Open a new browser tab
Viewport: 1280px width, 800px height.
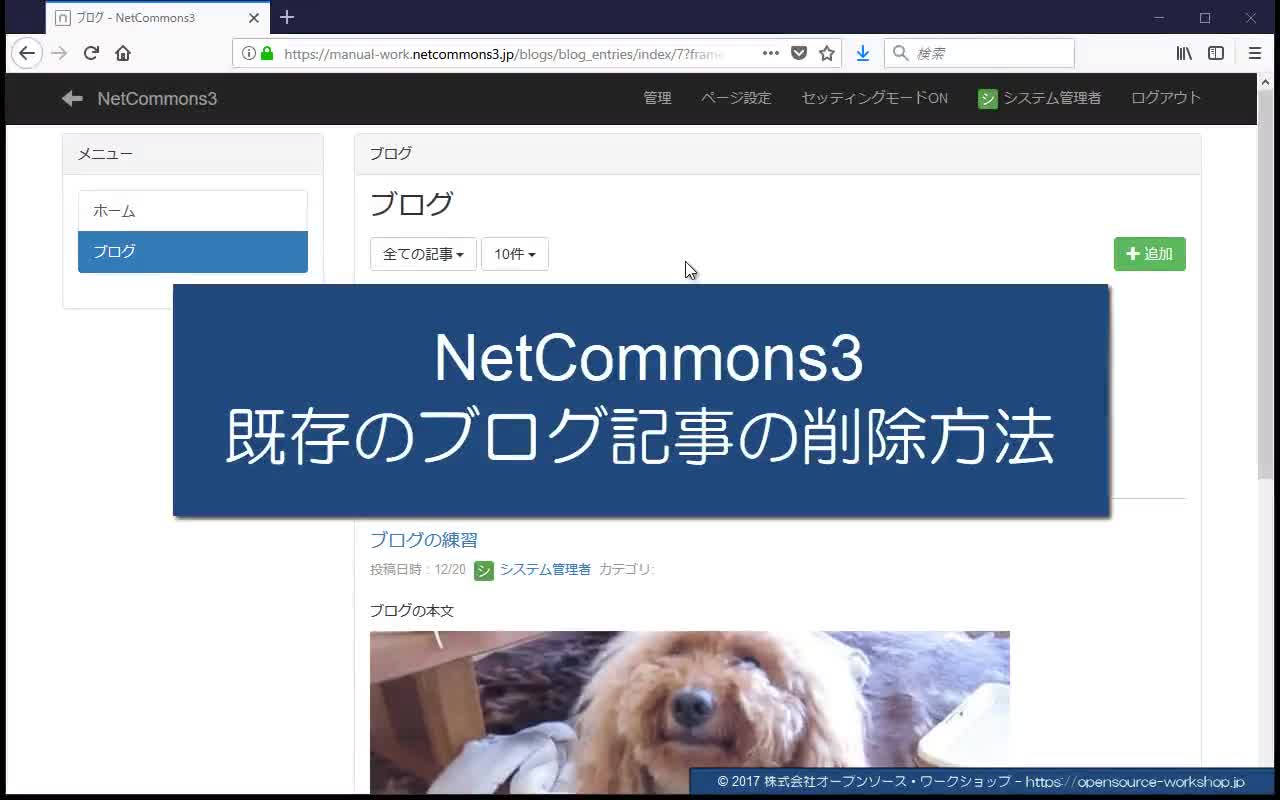pyautogui.click(x=287, y=17)
